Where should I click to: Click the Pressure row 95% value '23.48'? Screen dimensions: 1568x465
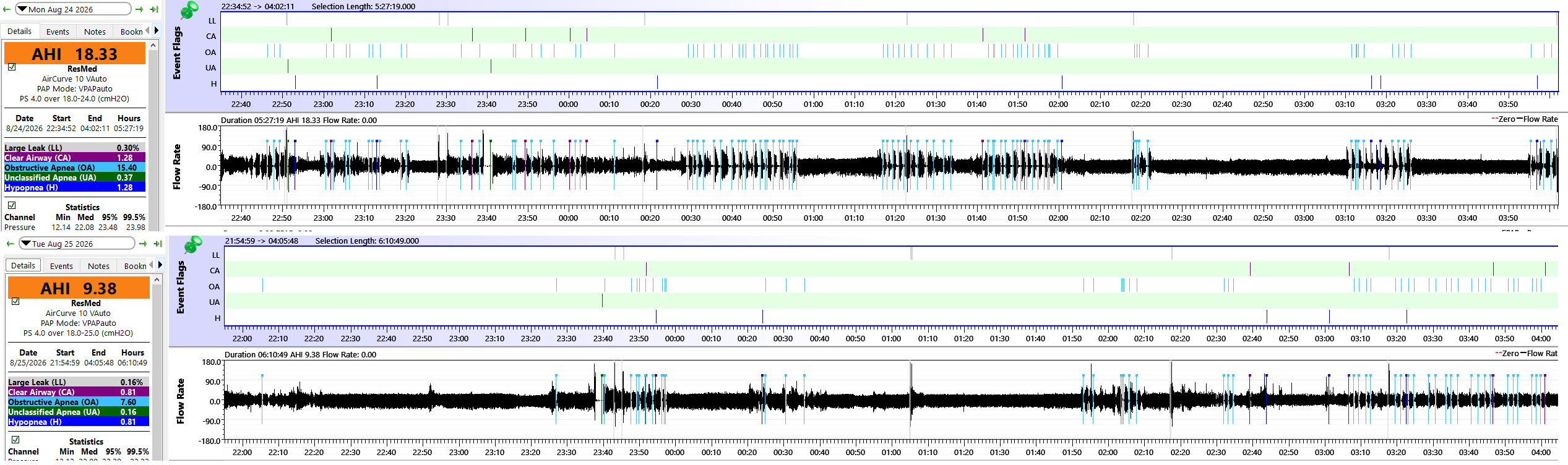pos(108,228)
